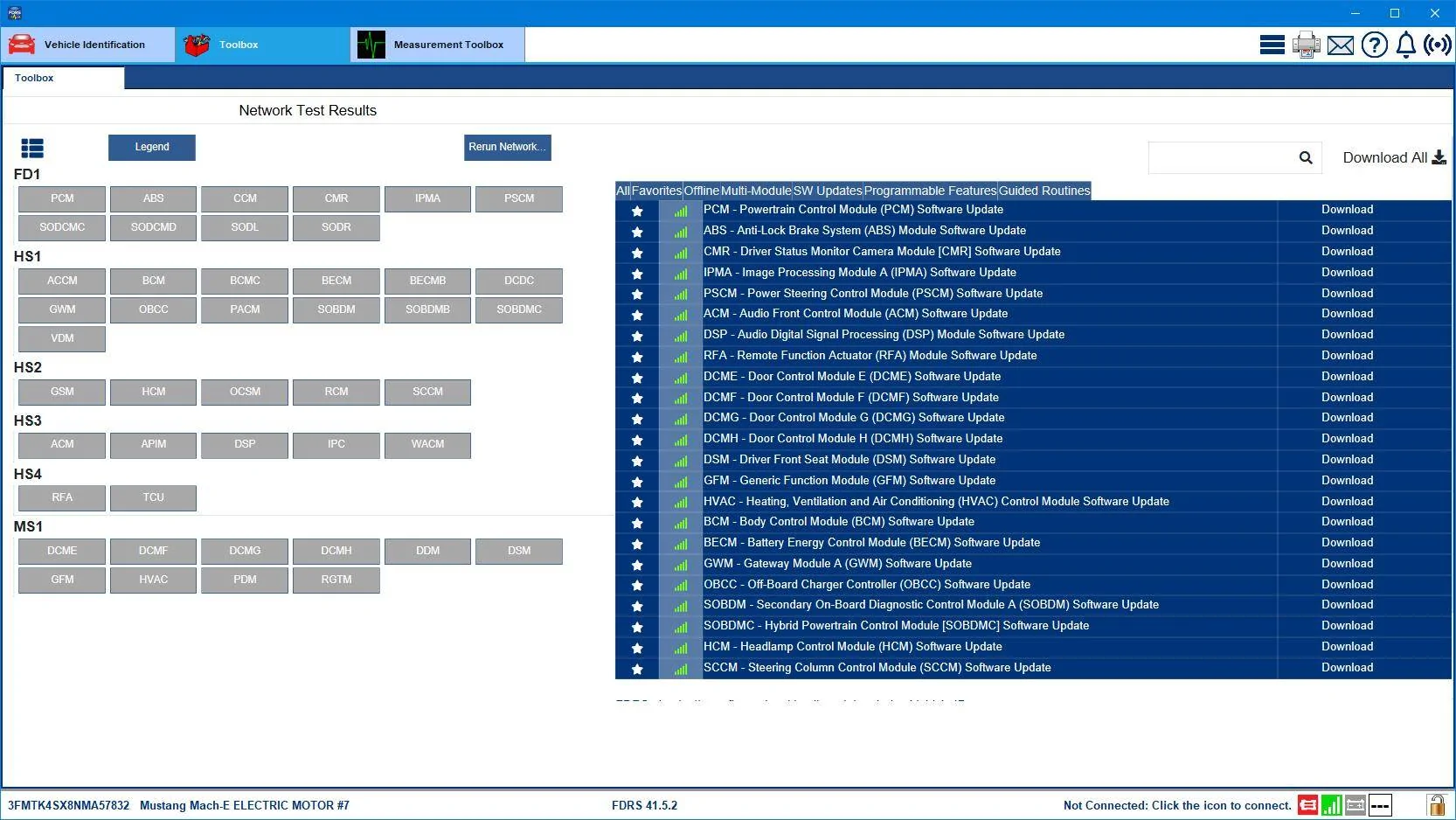Click signal bars icon for GWM update row

point(681,565)
